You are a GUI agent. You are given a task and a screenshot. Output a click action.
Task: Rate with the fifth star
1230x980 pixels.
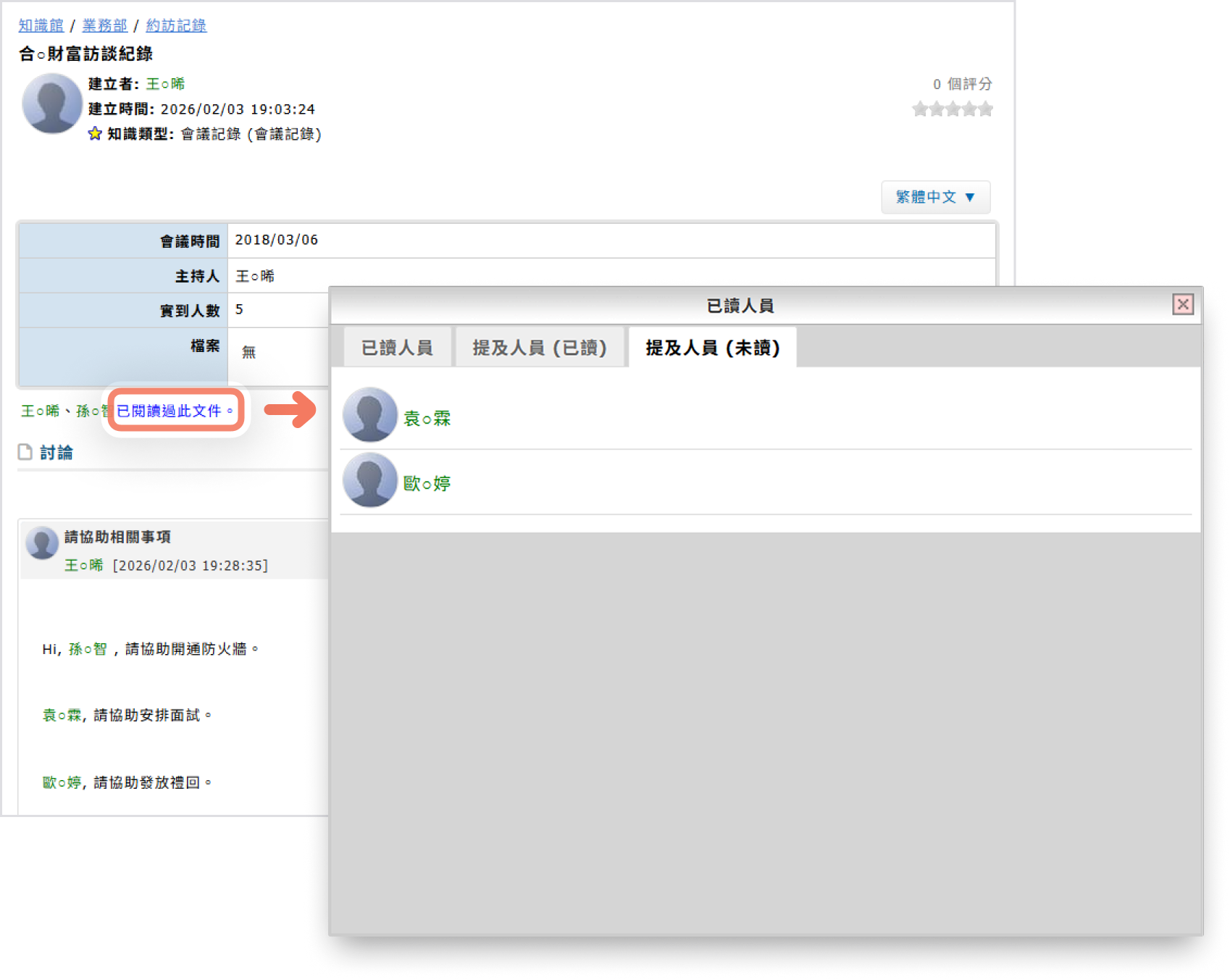pos(985,109)
